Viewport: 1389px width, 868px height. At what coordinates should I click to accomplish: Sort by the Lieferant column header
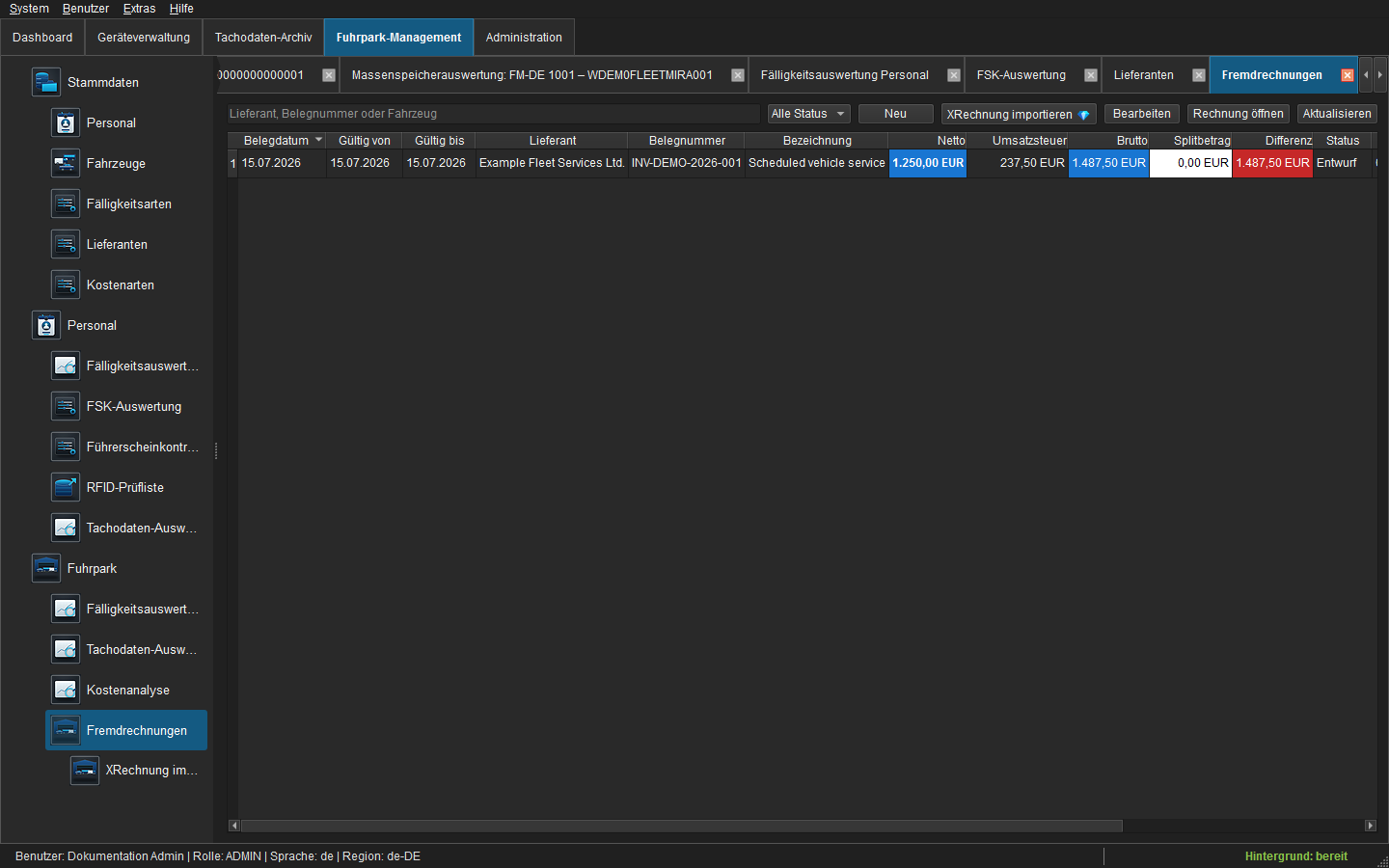pyautogui.click(x=553, y=141)
